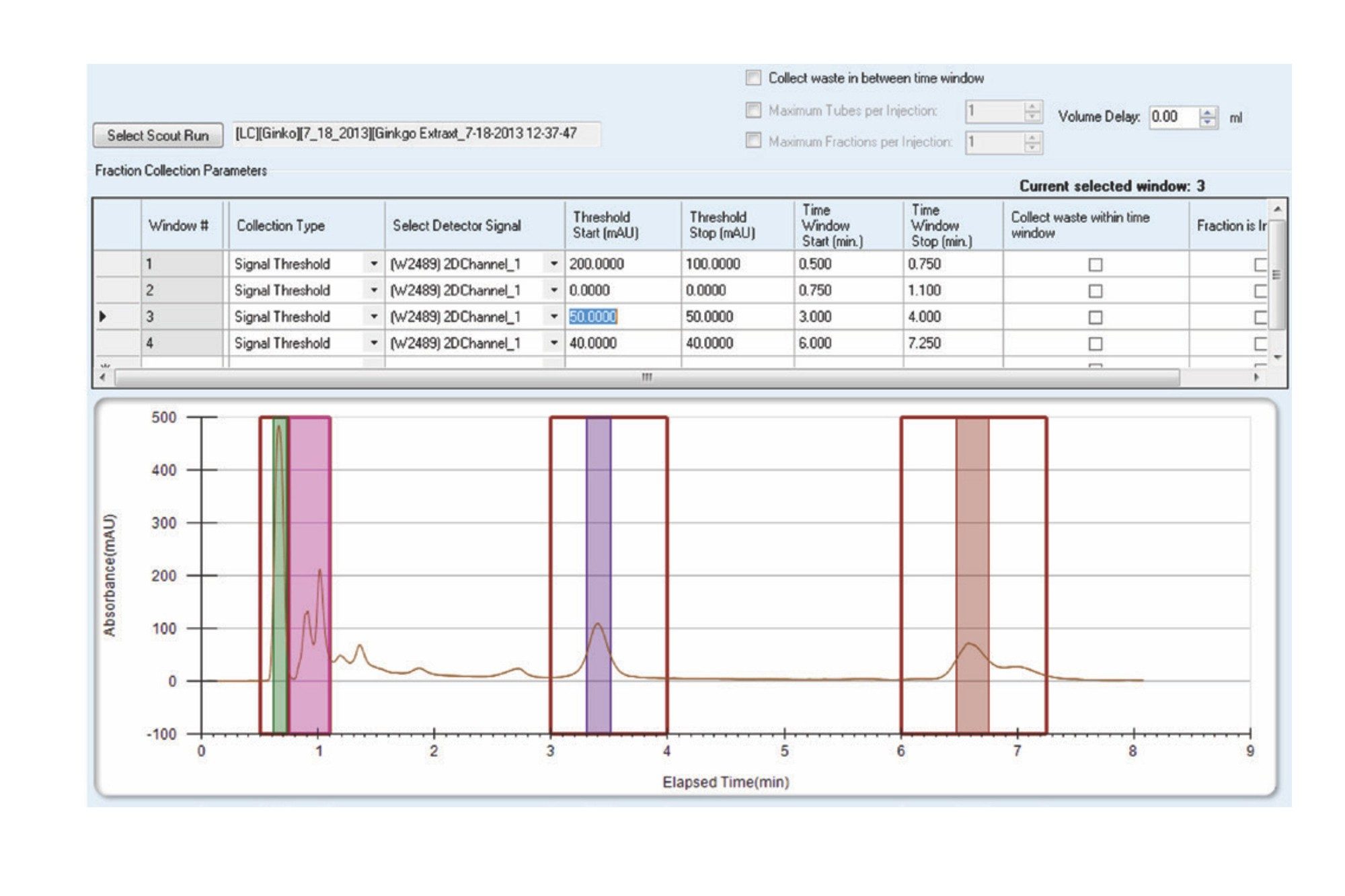Image resolution: width=1345 pixels, height=896 pixels.
Task: Click the green collection region on chromatogram
Action: pos(280,575)
